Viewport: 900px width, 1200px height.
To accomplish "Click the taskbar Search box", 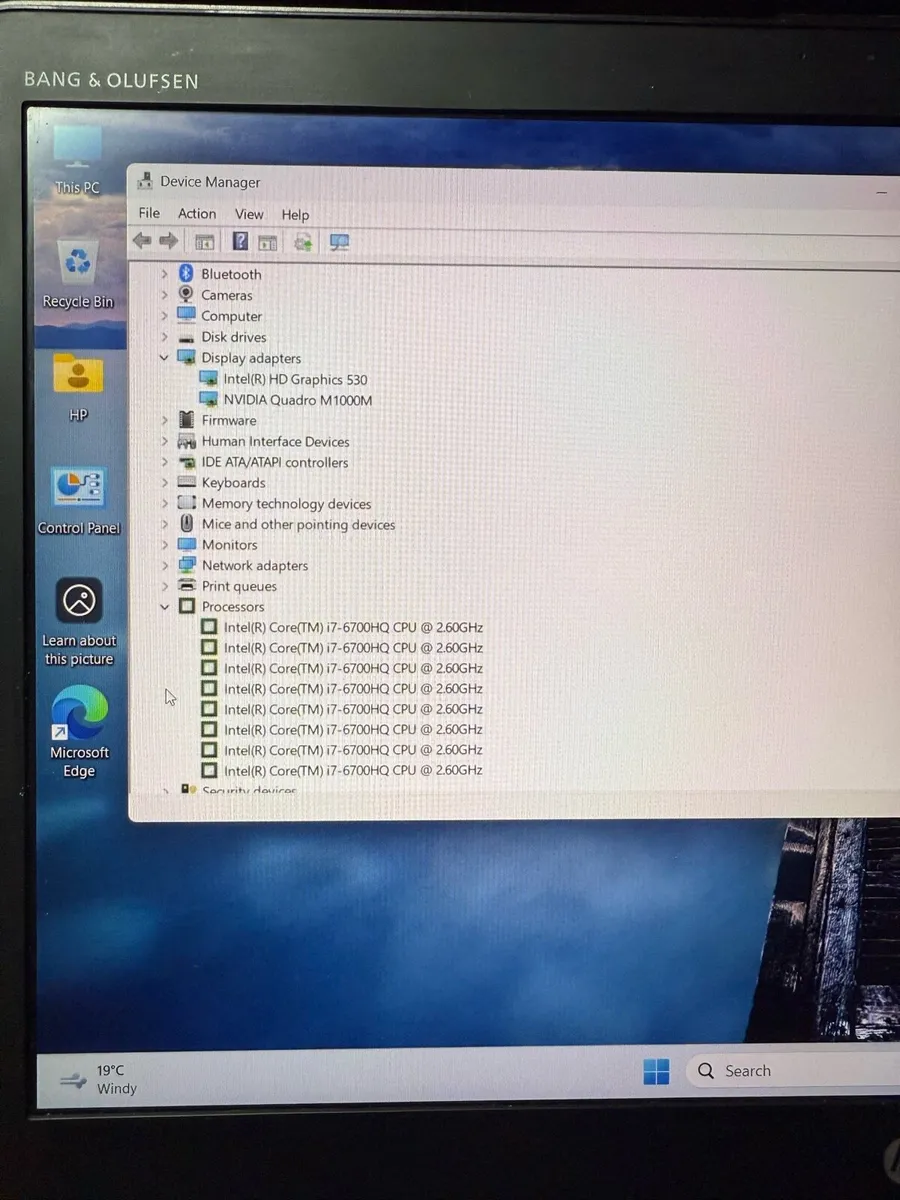I will coord(793,1071).
